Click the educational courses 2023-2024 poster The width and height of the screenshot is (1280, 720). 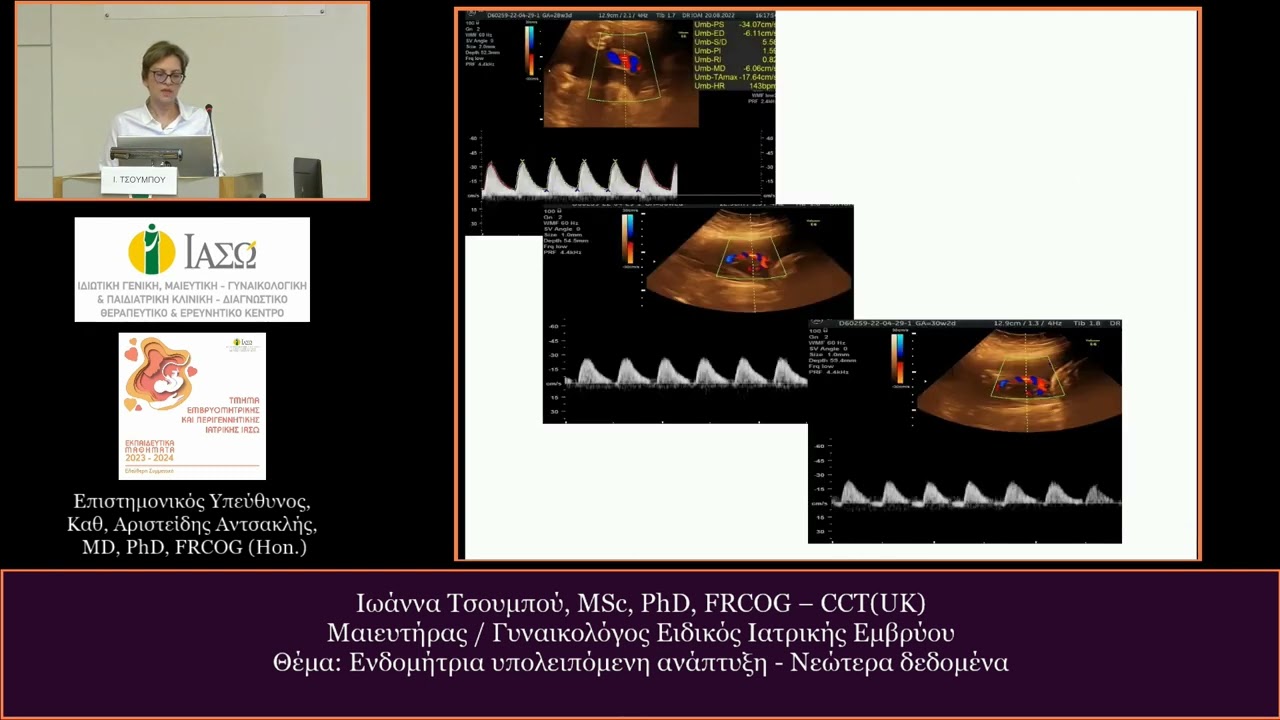coord(192,406)
